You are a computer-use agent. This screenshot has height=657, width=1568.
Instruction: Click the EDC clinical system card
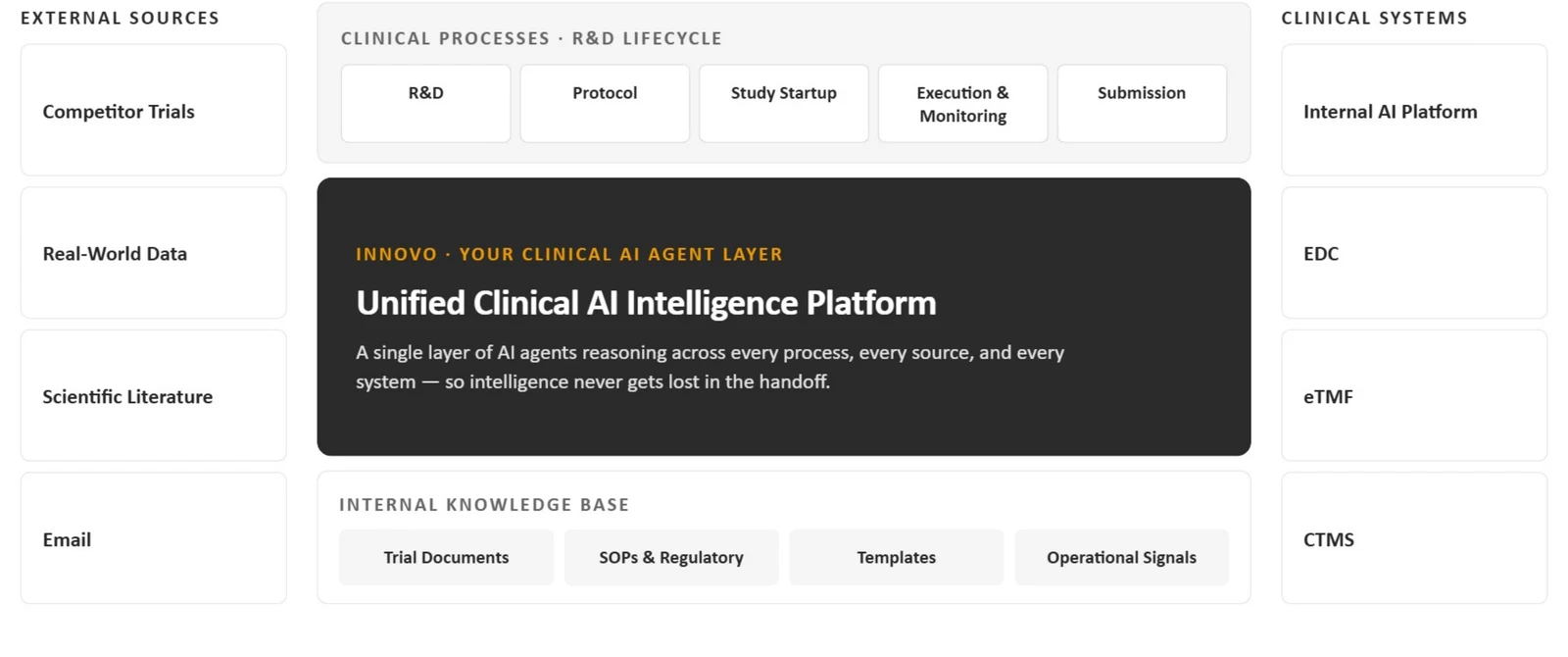[x=1414, y=253]
